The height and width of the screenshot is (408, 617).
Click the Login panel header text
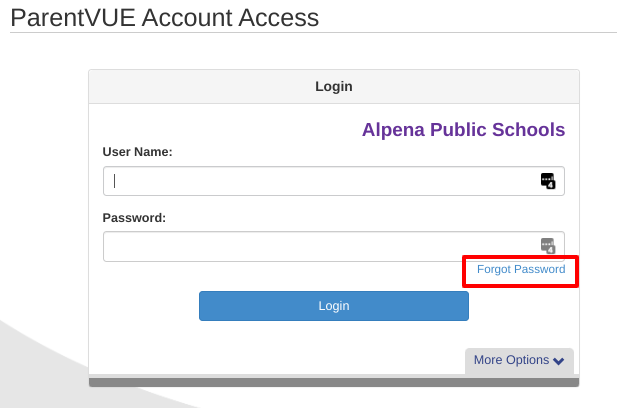tap(334, 87)
